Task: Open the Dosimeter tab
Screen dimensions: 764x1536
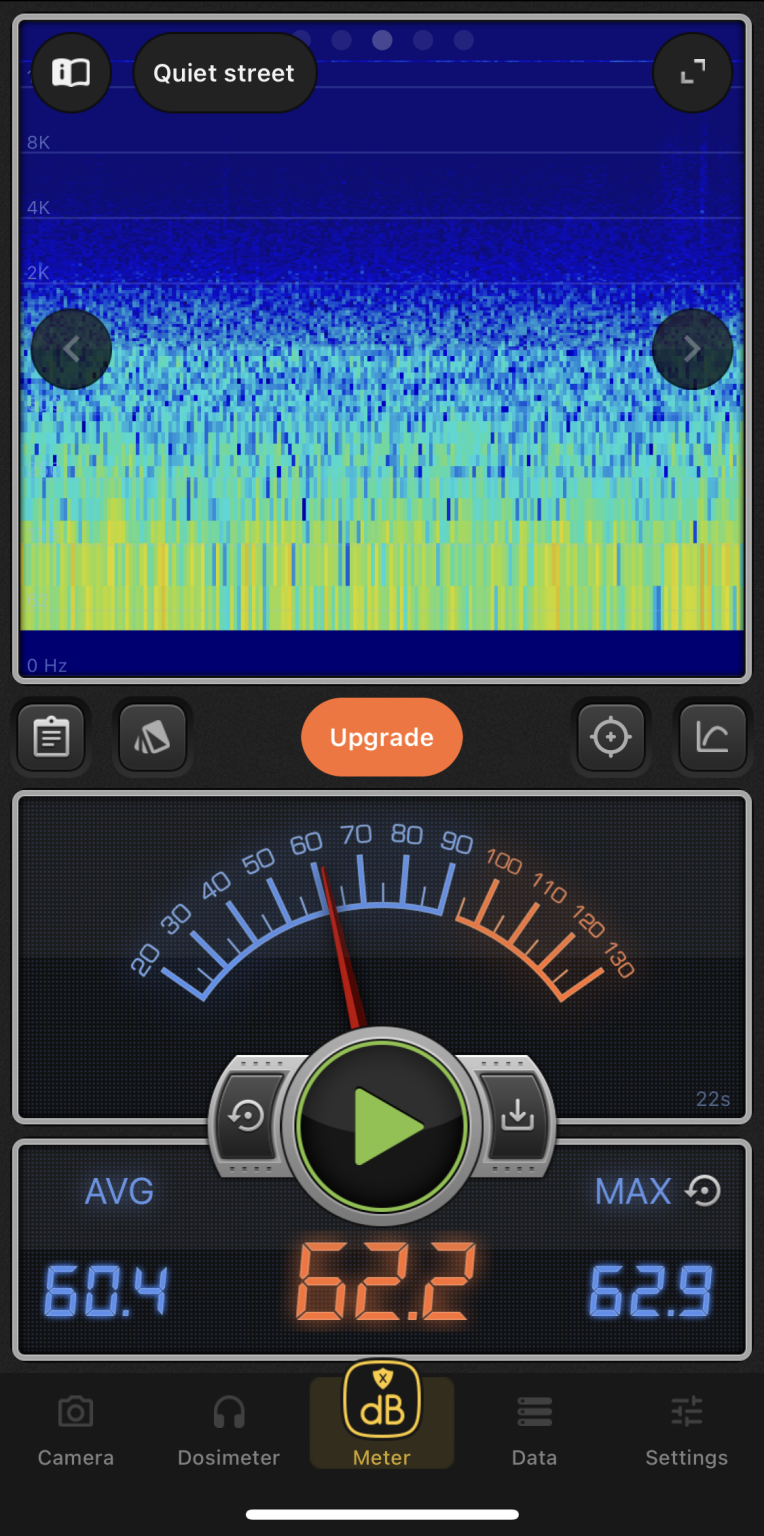Action: point(229,1430)
